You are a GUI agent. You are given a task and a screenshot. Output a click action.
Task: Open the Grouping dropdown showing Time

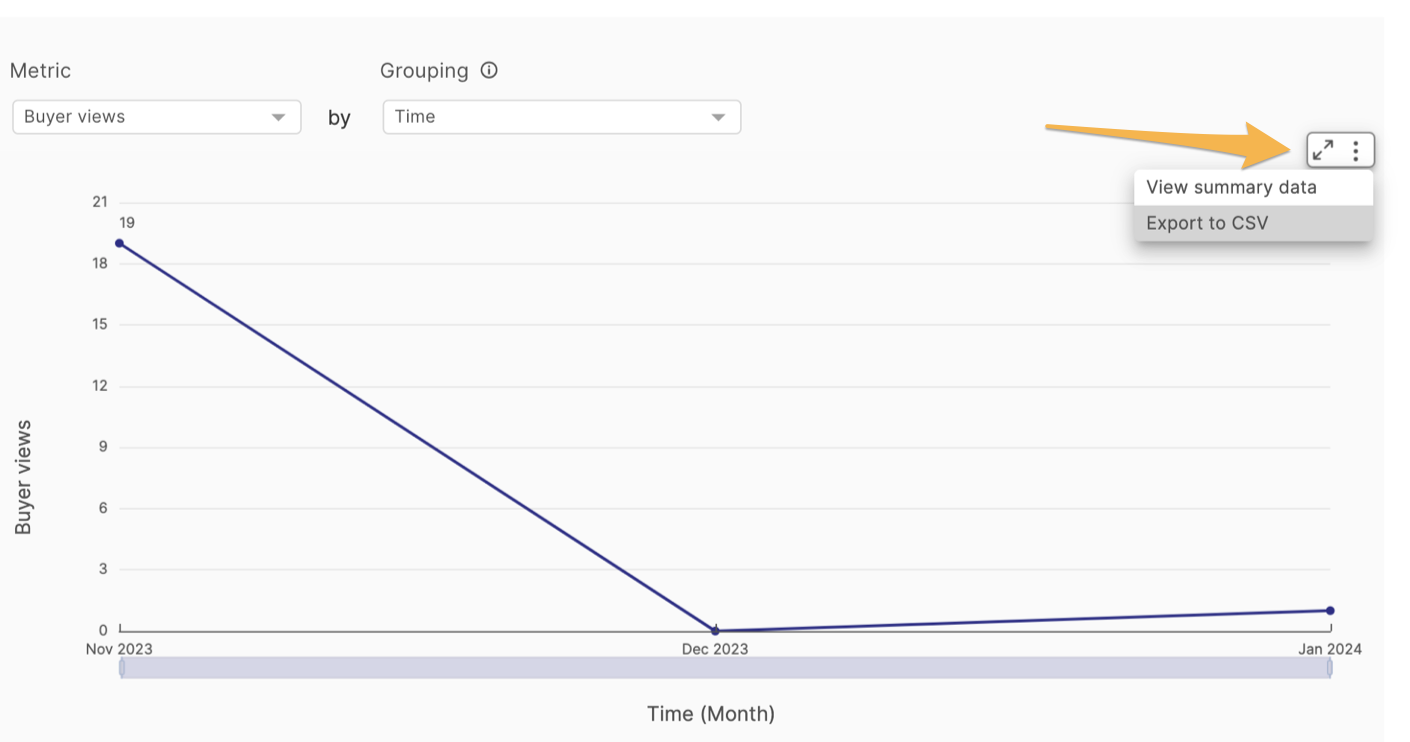click(x=561, y=116)
